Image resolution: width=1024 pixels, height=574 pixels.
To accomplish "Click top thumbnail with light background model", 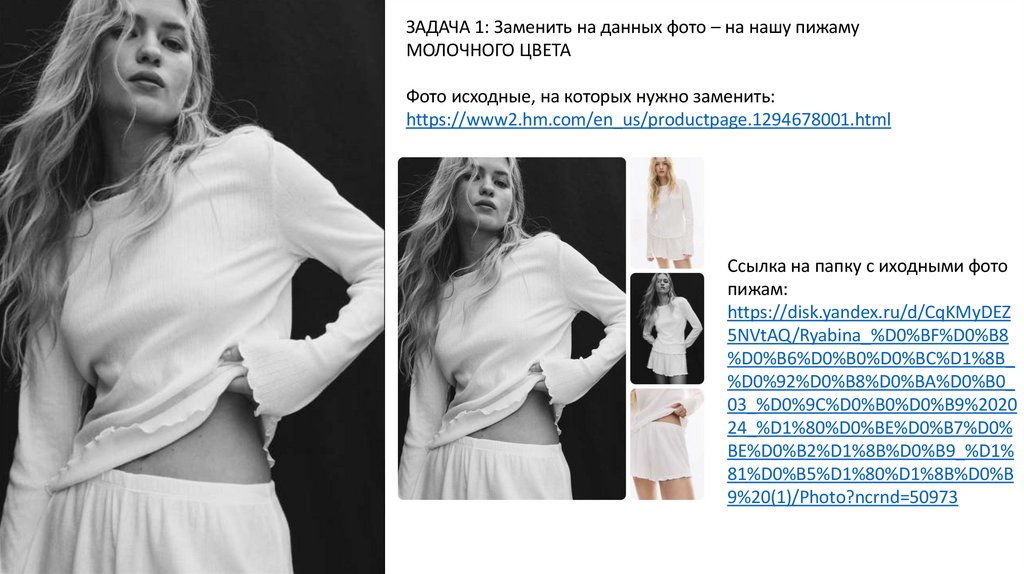I will click(667, 213).
